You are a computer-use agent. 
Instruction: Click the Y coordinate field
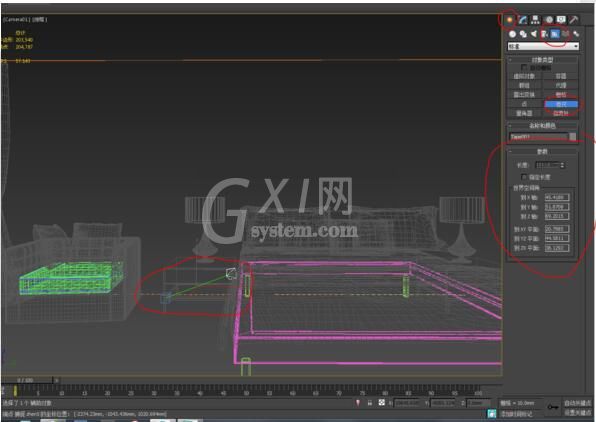click(x=443, y=403)
